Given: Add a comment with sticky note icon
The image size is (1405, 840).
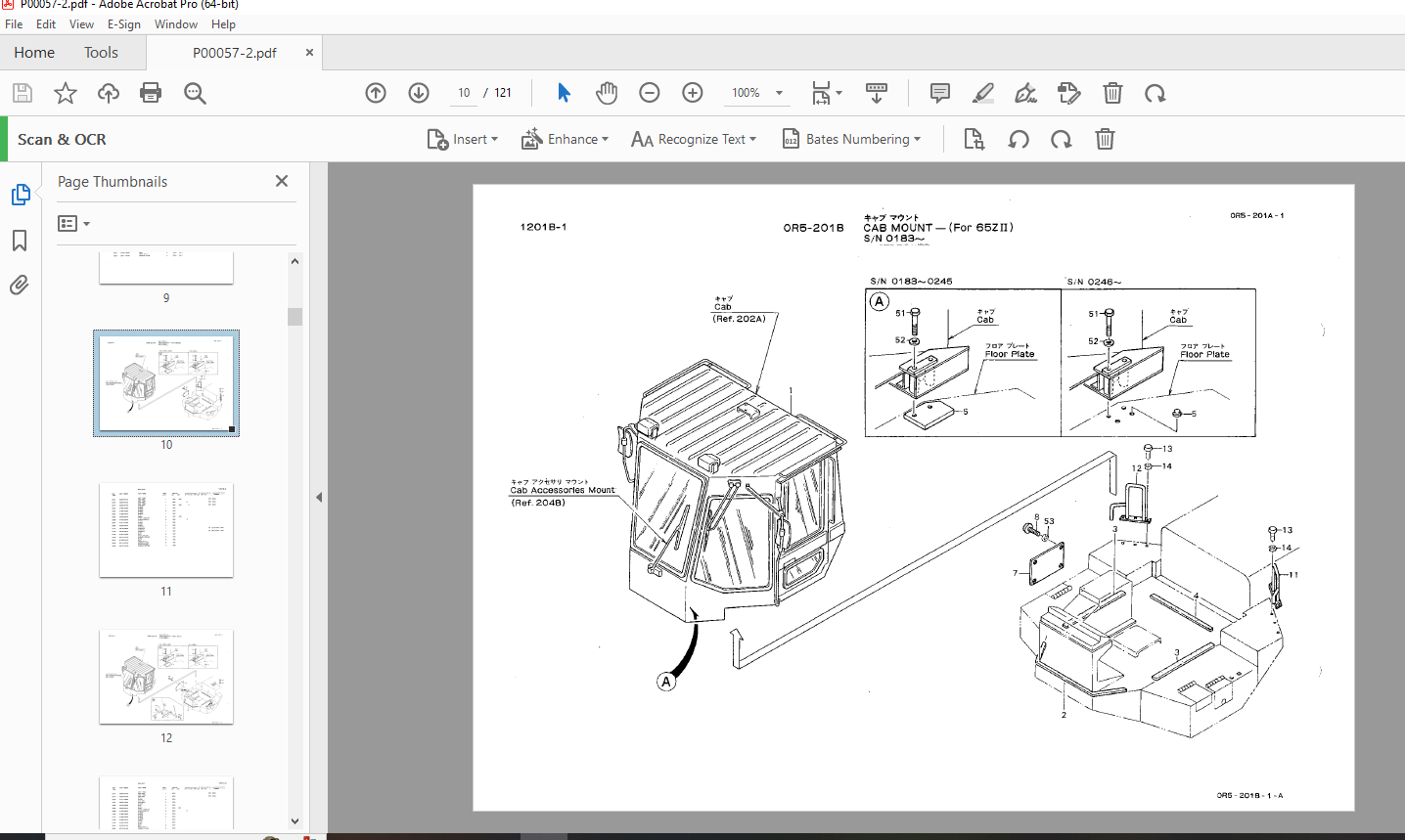Looking at the screenshot, I should click(x=939, y=93).
